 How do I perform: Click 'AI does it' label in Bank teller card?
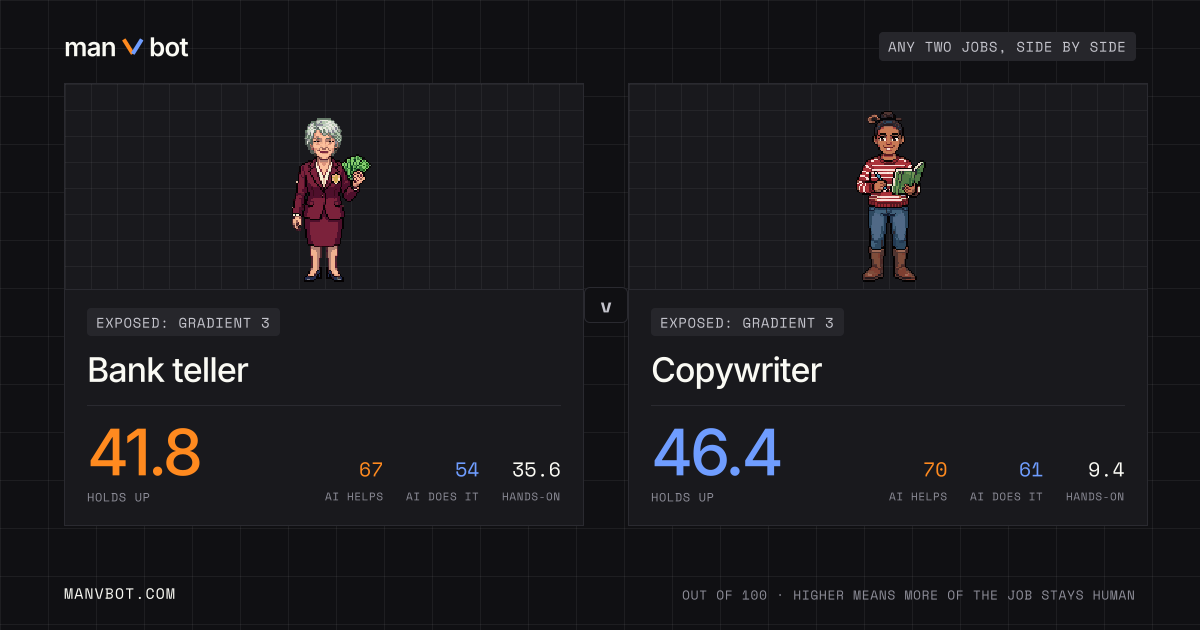443,497
